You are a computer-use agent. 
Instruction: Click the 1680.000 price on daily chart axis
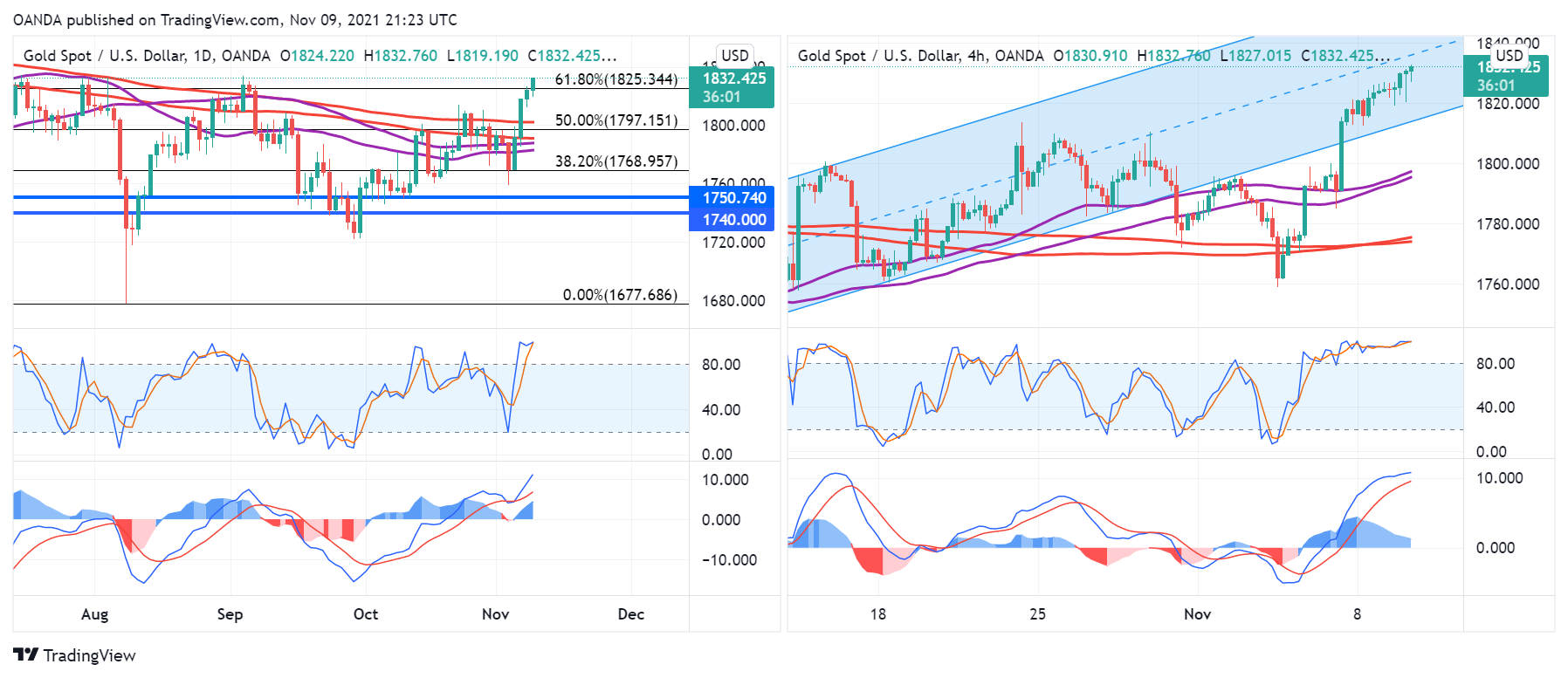733,301
